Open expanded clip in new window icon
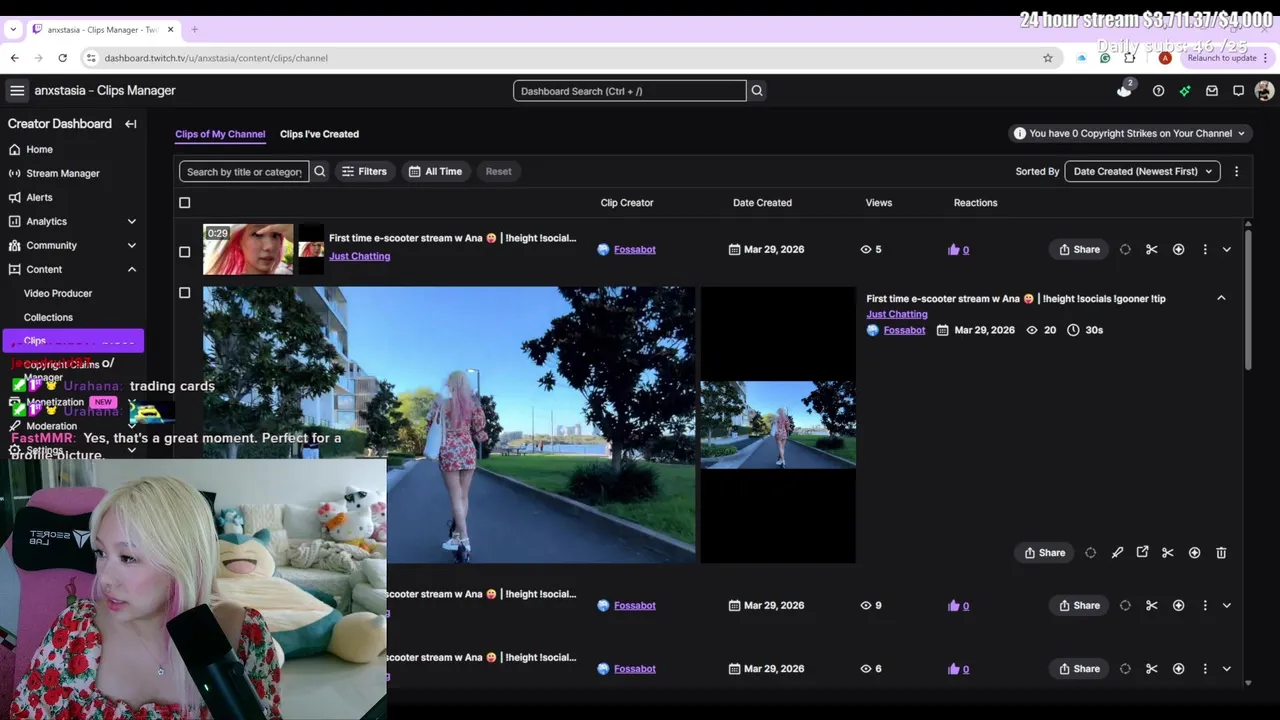The height and width of the screenshot is (720, 1280). (x=1142, y=552)
